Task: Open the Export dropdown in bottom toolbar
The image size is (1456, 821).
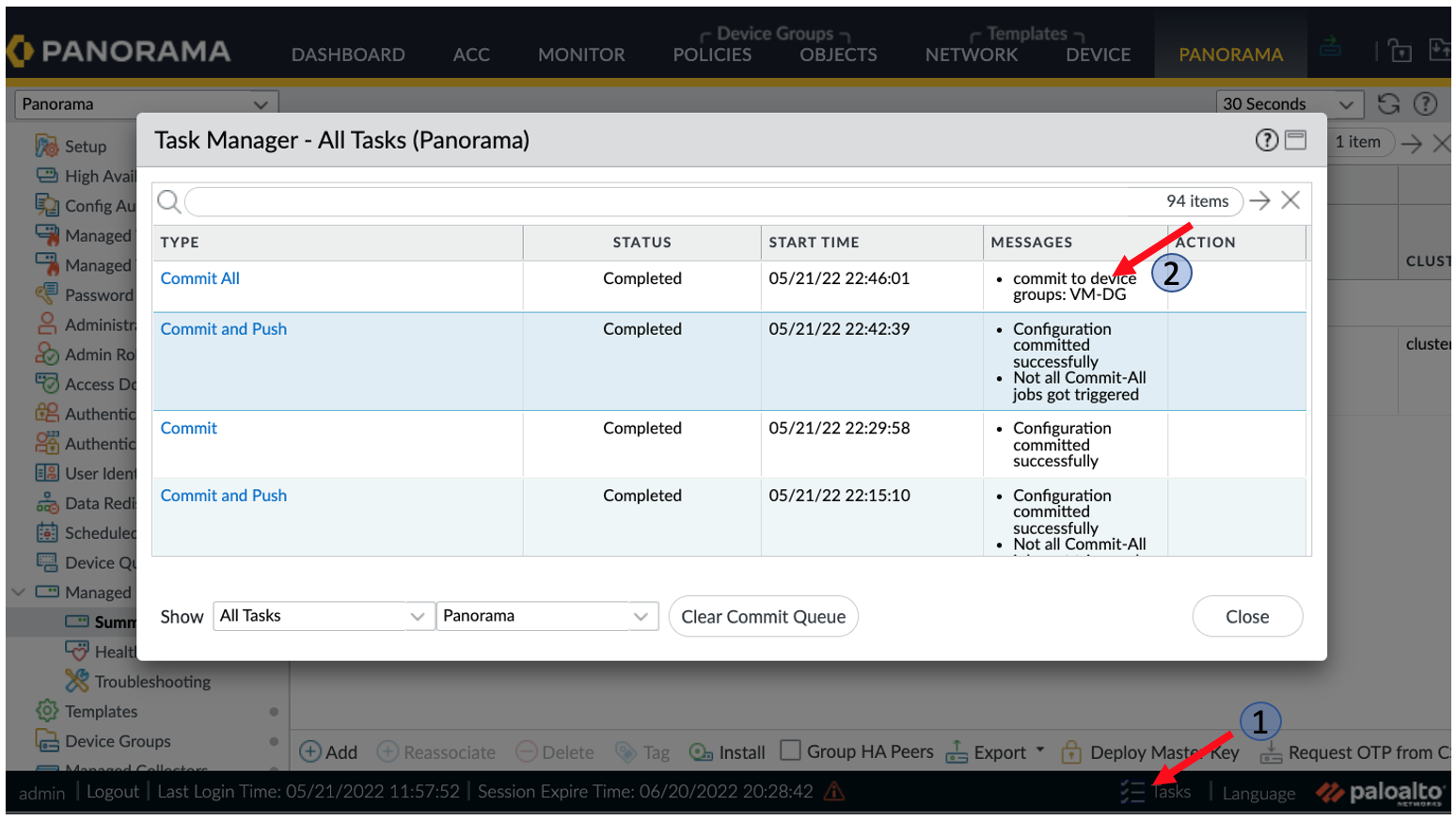Action: point(995,752)
